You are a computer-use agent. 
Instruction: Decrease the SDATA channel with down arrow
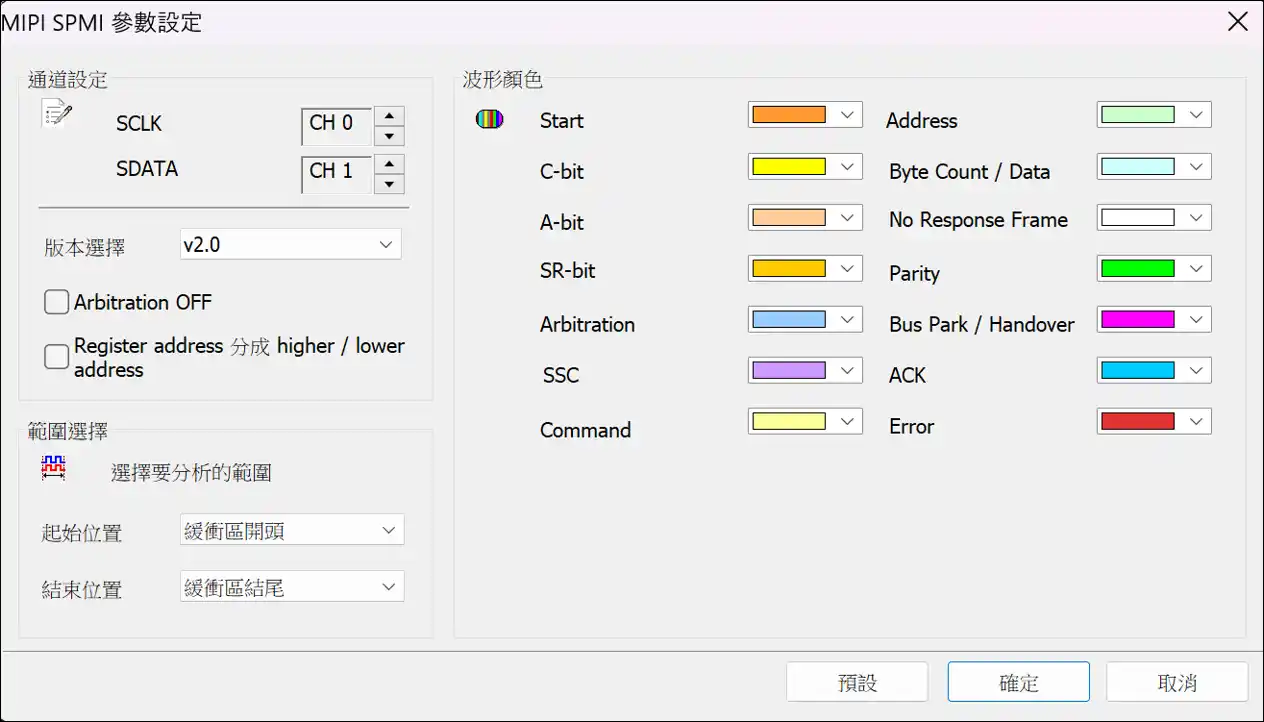pos(389,184)
